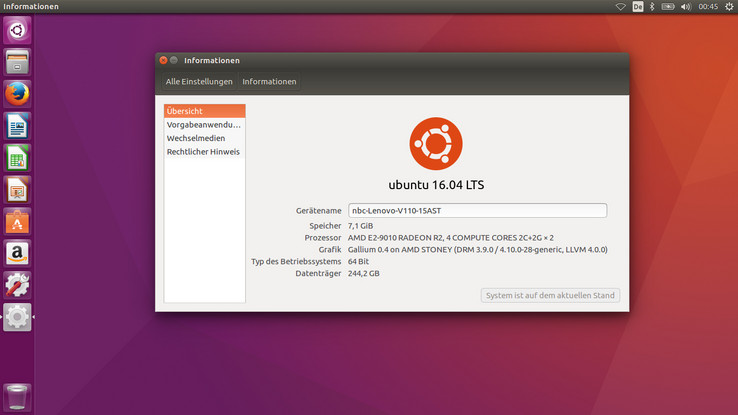738x415 pixels.
Task: Click the 7,1 GiB Speicher value
Action: [361, 226]
